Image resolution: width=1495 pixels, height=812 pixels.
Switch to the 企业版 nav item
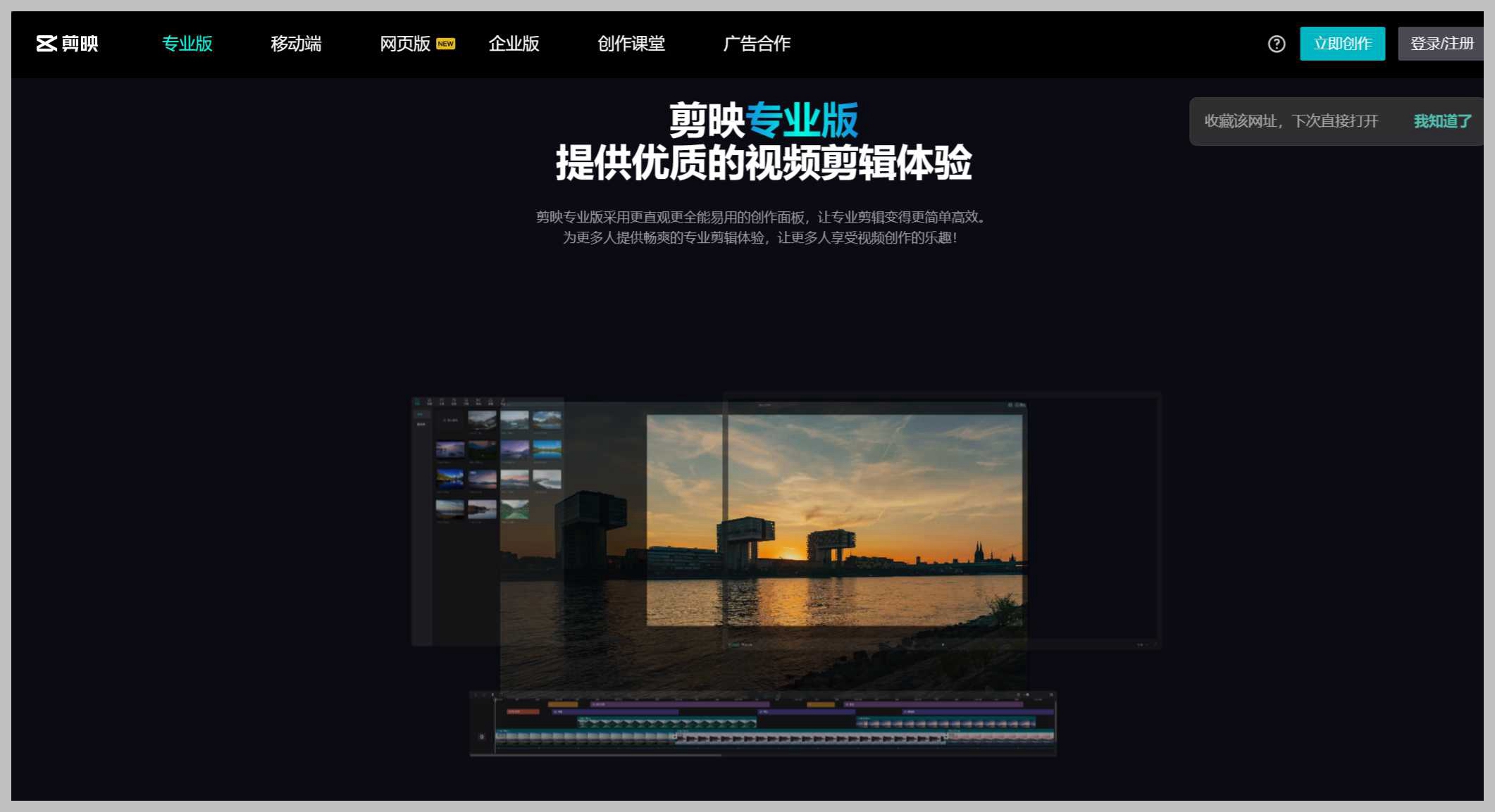[x=514, y=44]
